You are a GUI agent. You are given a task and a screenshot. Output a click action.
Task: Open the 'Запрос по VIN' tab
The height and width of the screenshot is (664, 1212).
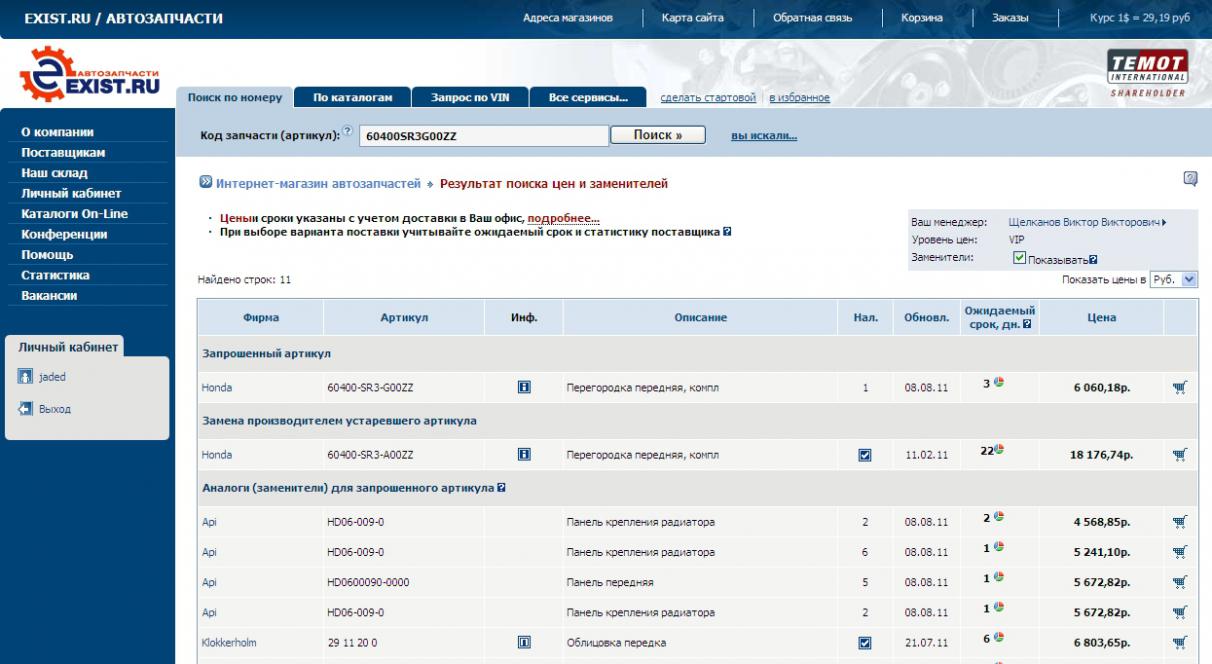pos(470,98)
